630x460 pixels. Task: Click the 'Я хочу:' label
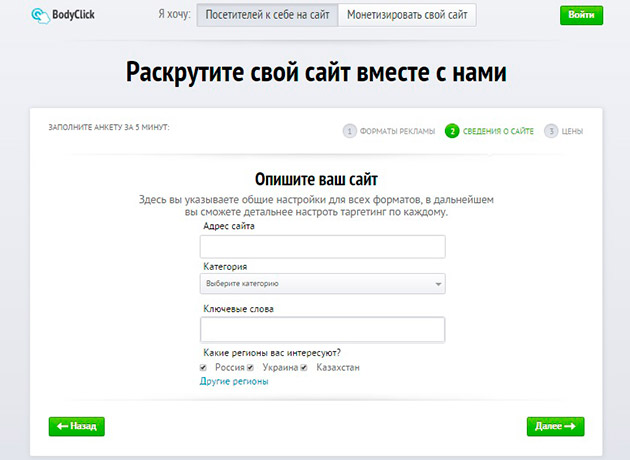(x=174, y=14)
